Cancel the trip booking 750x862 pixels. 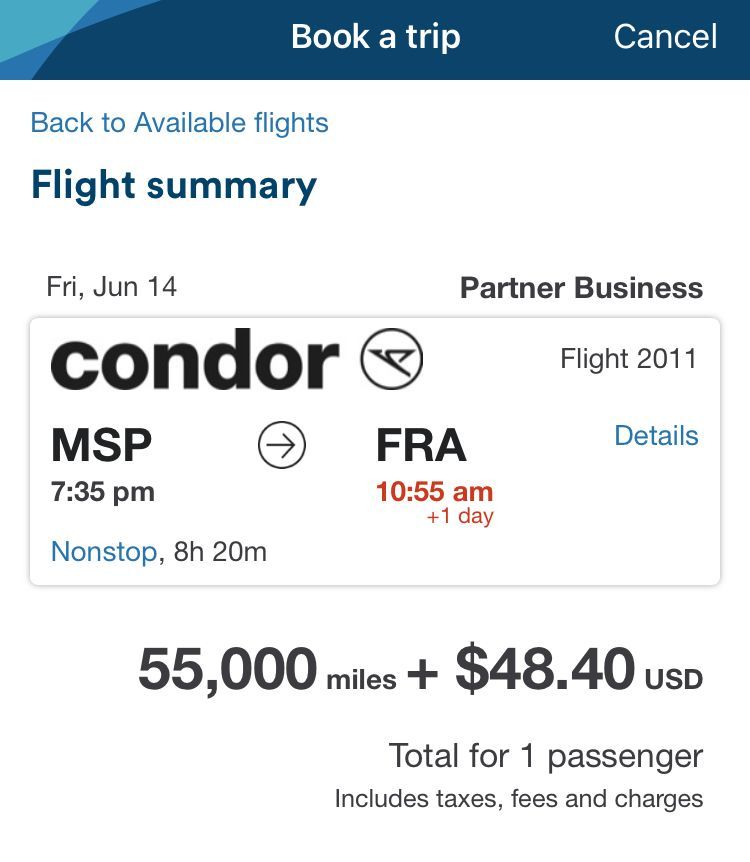coord(665,37)
